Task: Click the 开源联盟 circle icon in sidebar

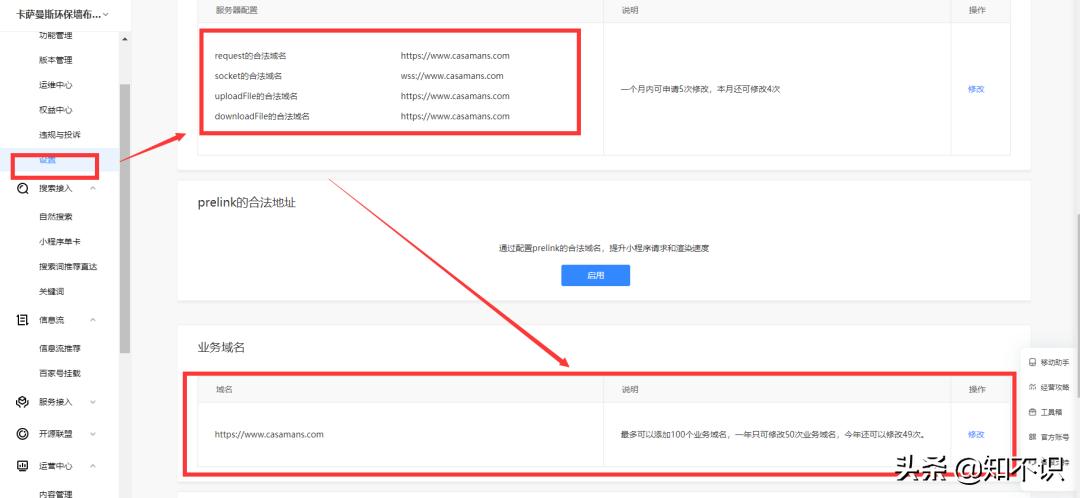Action: tap(23, 434)
